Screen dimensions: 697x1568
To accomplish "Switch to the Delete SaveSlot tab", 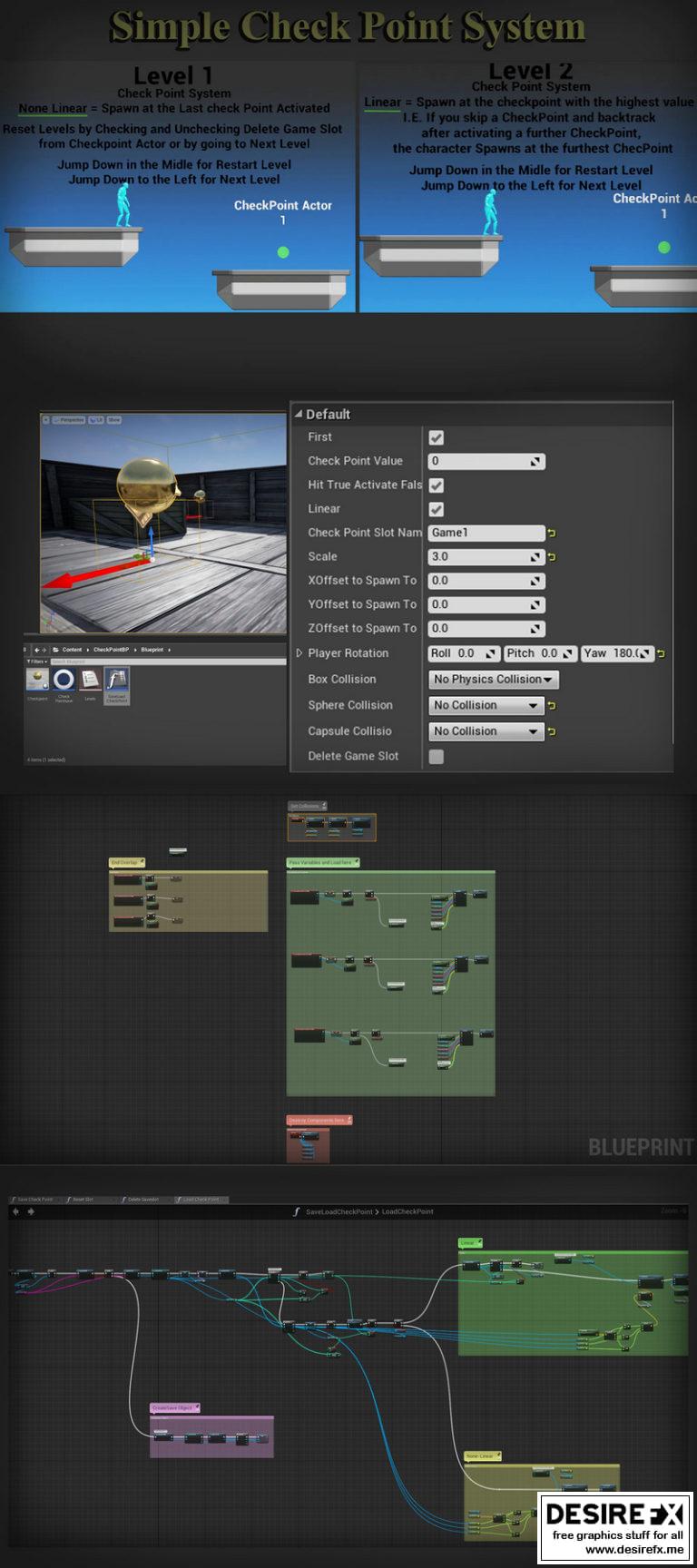I will tap(141, 1200).
